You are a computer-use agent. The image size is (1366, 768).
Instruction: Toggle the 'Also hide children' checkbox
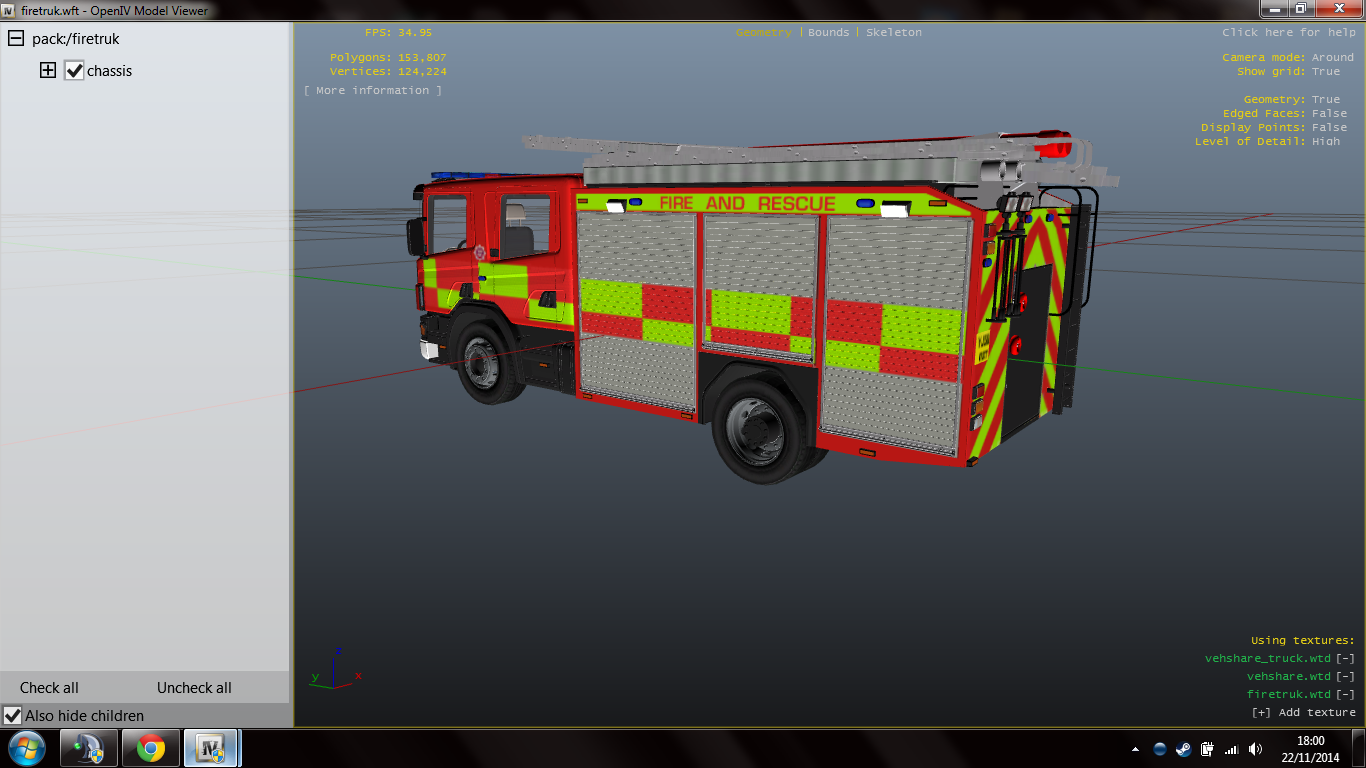(x=13, y=716)
